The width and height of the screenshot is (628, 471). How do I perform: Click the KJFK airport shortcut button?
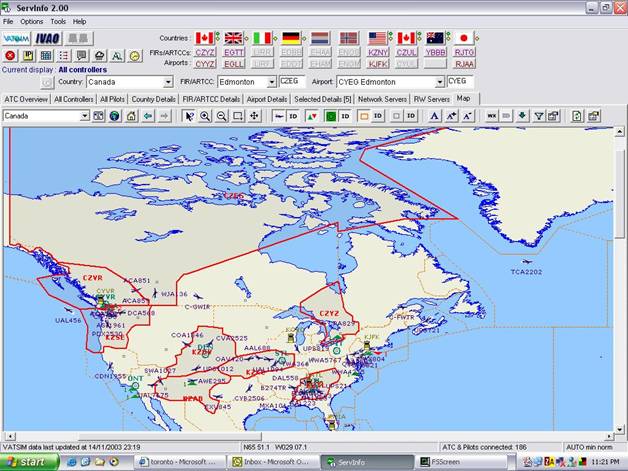[x=378, y=63]
